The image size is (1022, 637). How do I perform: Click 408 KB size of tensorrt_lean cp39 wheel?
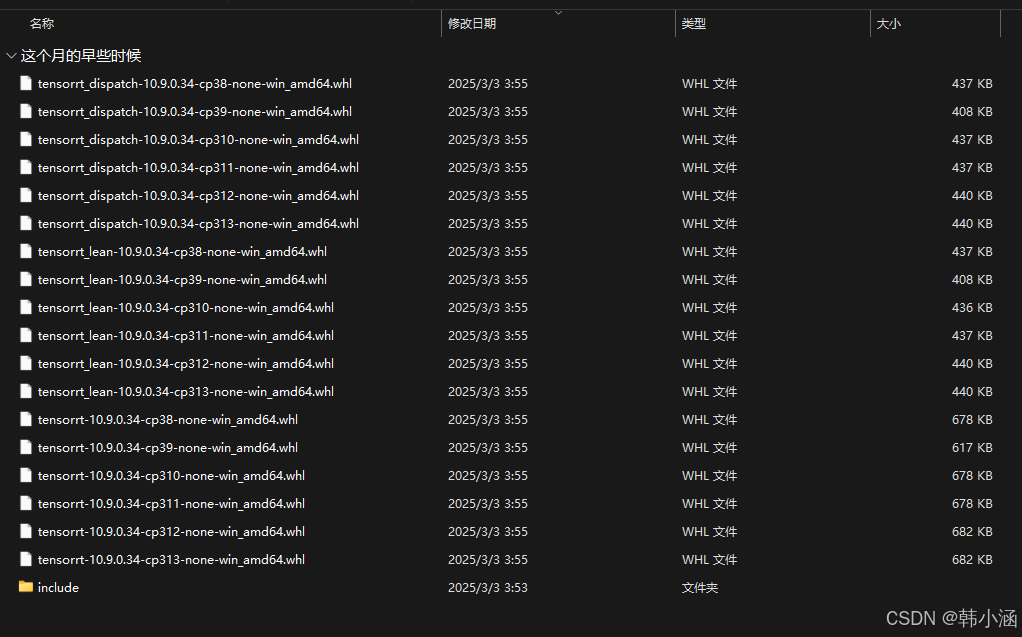pos(972,280)
